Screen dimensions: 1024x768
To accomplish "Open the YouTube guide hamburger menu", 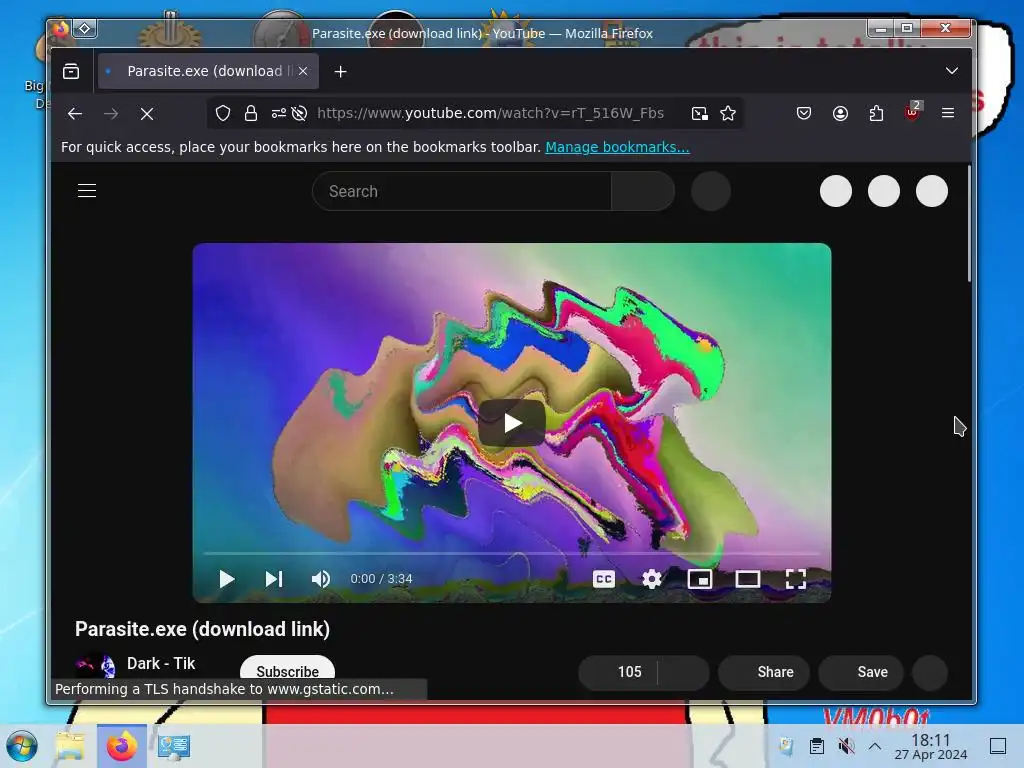I will 87,191.
